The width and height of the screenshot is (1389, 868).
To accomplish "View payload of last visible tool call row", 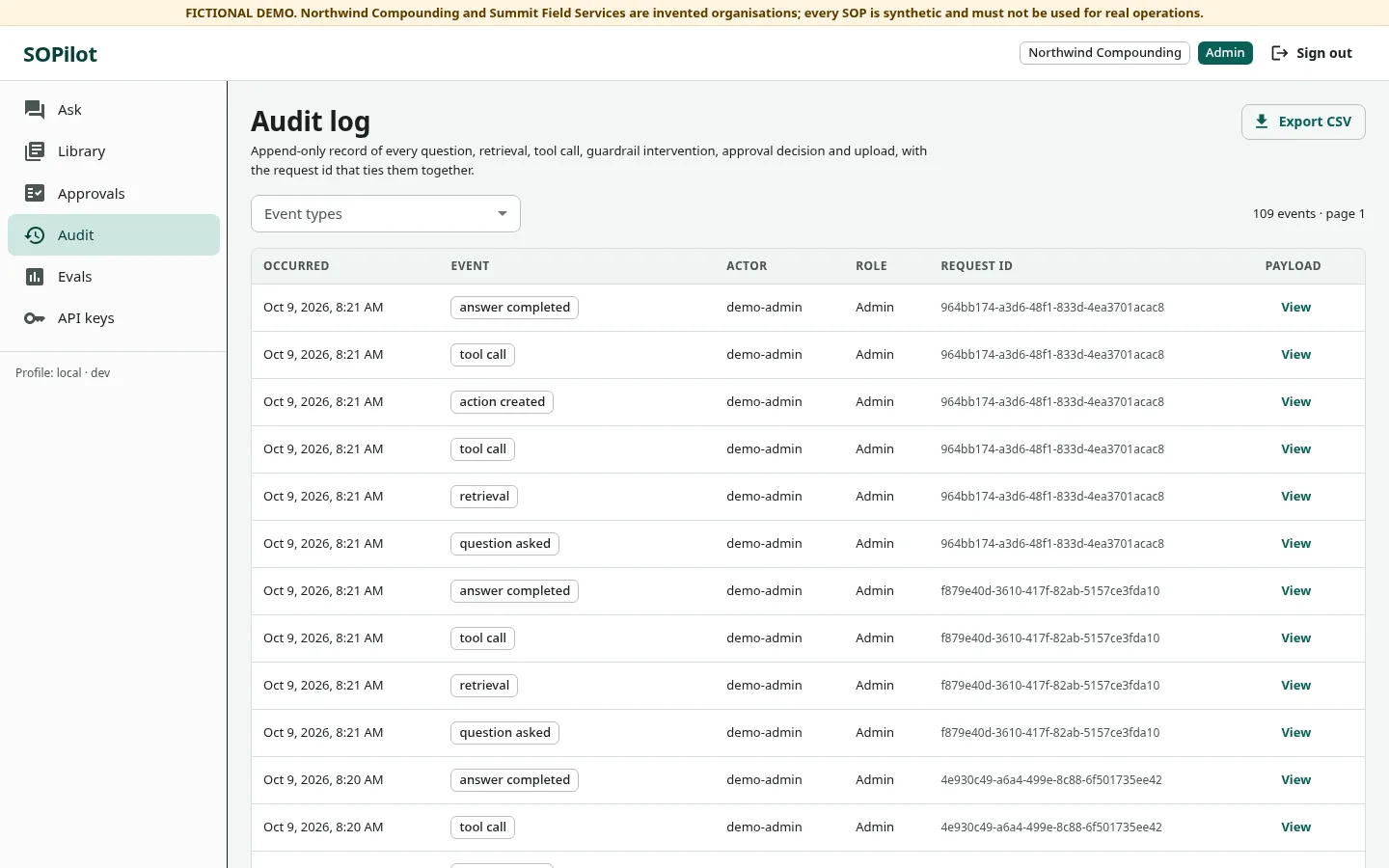I will click(1295, 827).
